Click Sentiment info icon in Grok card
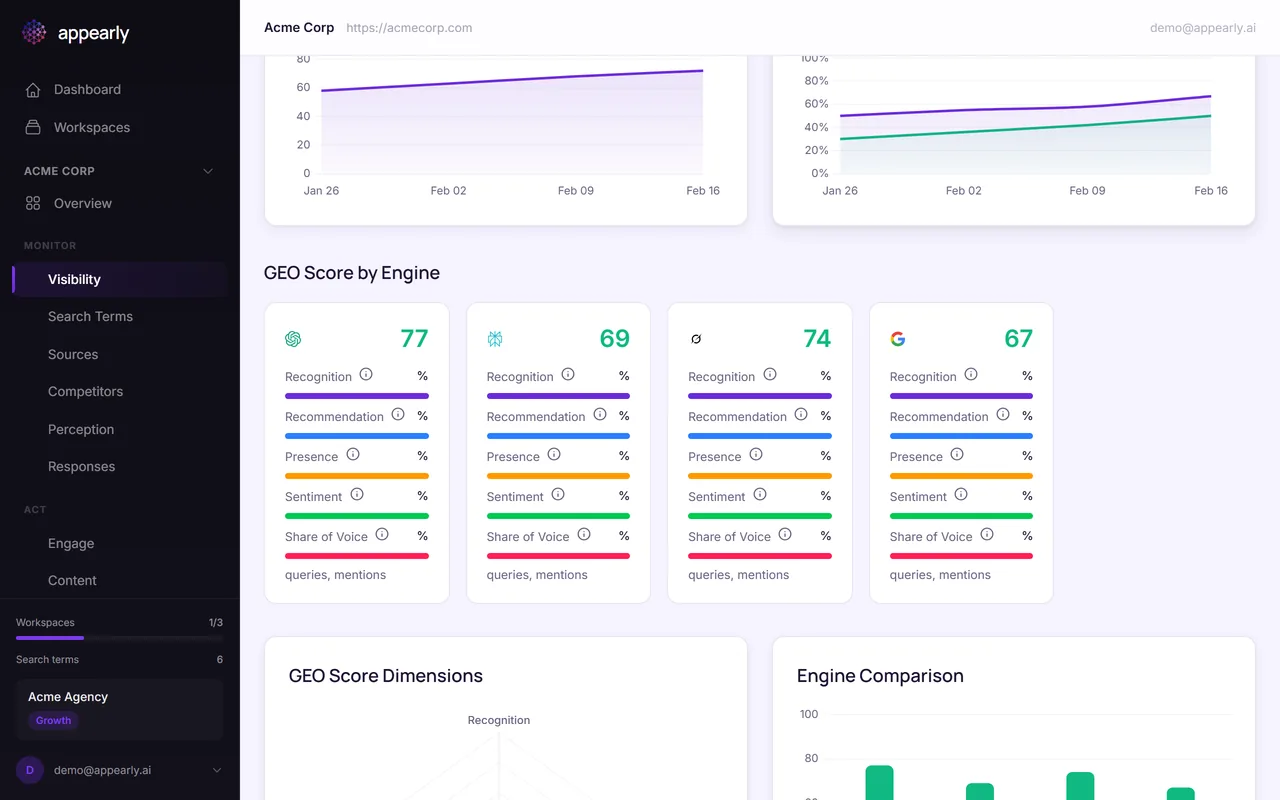Image resolution: width=1280 pixels, height=800 pixels. click(x=760, y=495)
